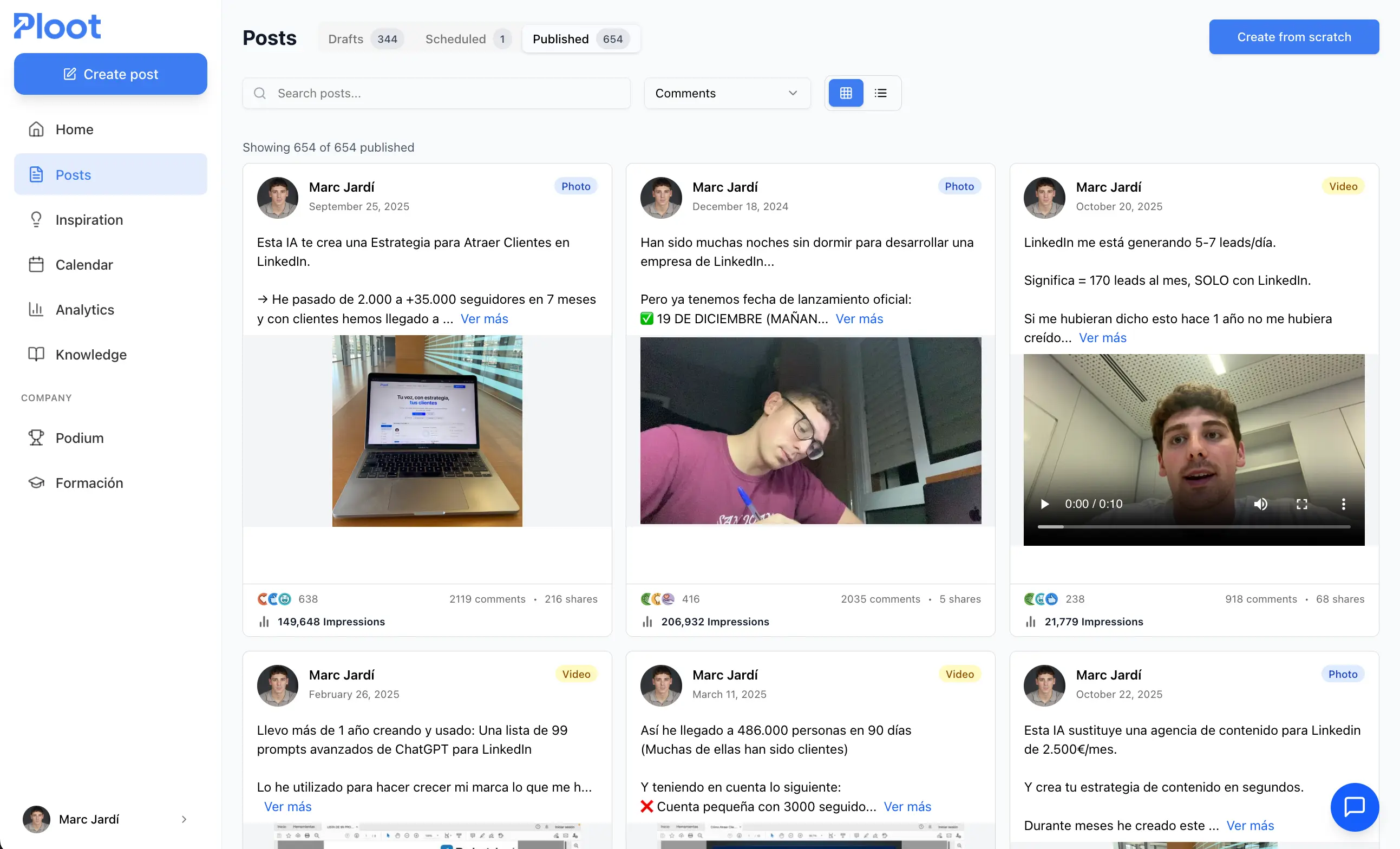Viewport: 1400px width, 849px height.
Task: Open Posts in the sidebar
Action: (110, 174)
